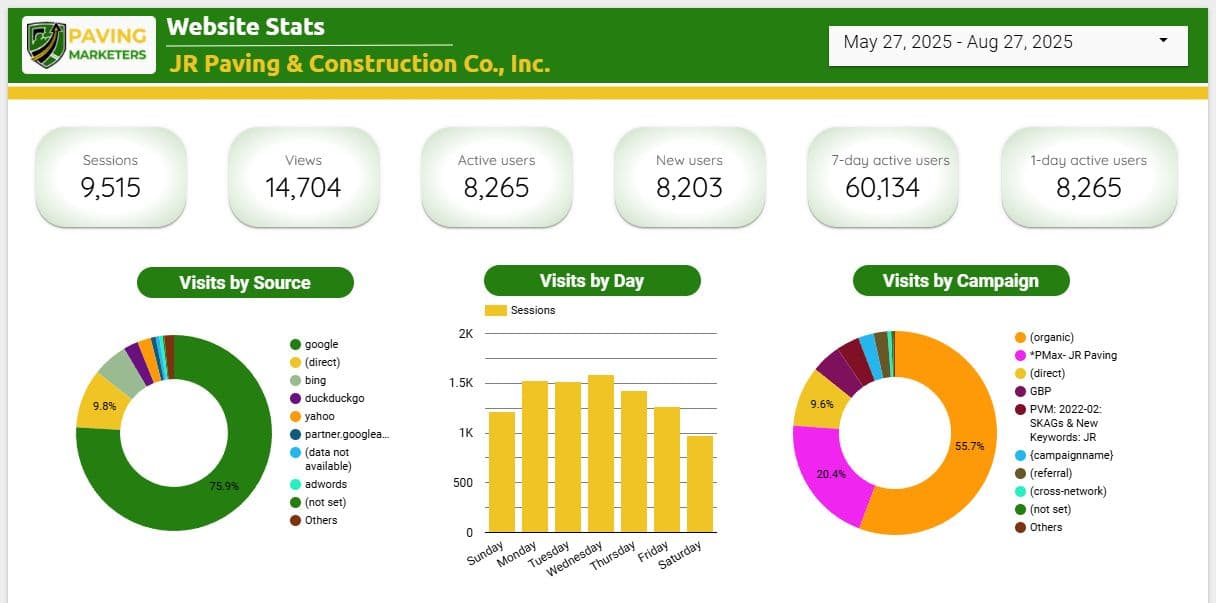The height and width of the screenshot is (603, 1216).
Task: Open the date range dropdown arrow
Action: pos(1163,41)
